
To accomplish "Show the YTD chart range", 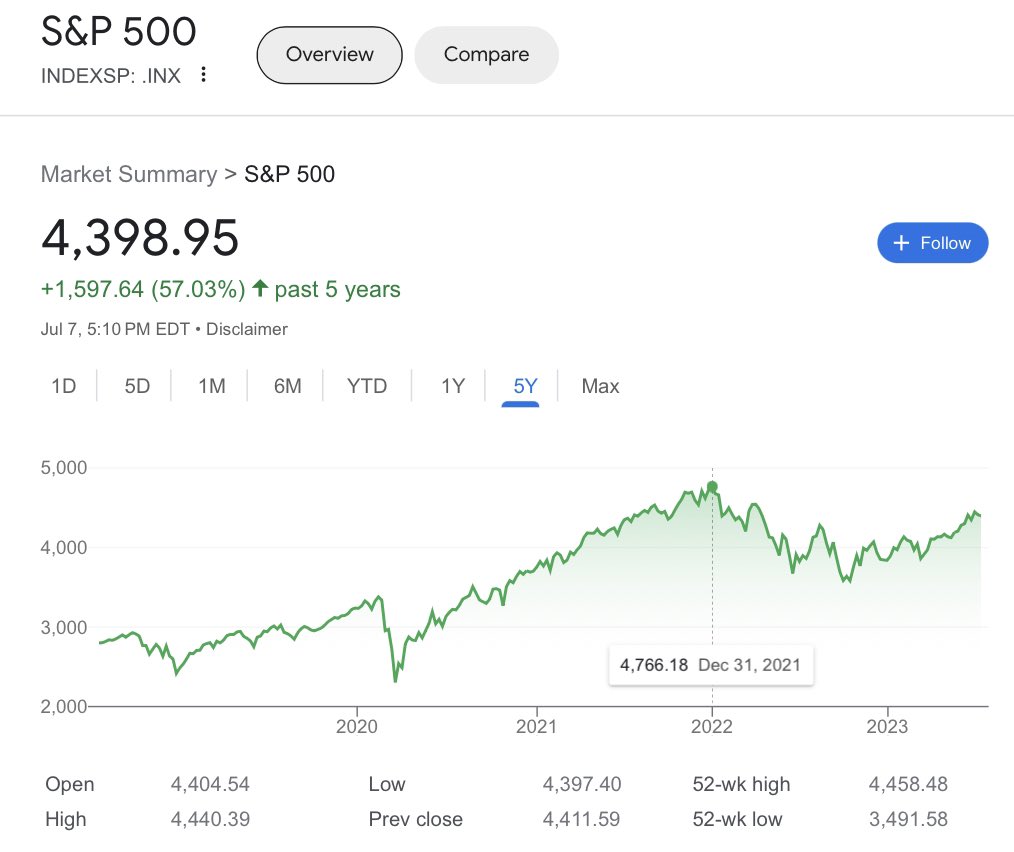I will (367, 386).
